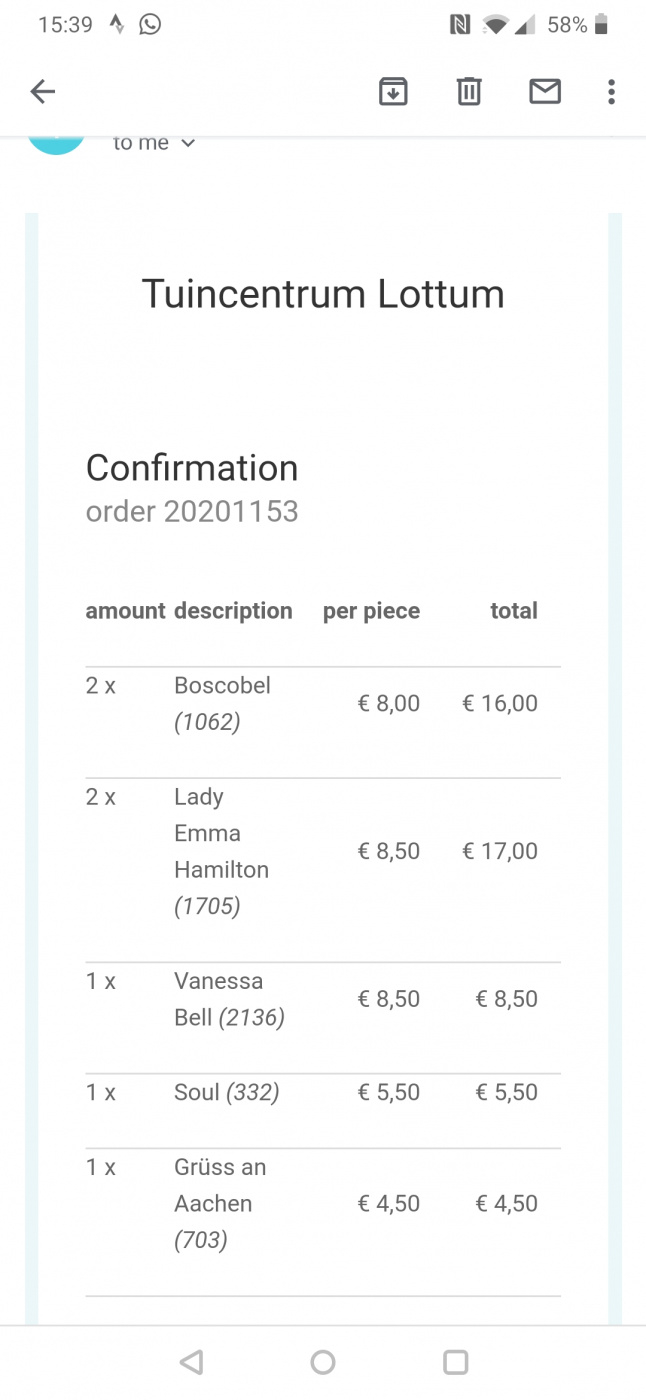This screenshot has height=1400, width=646.
Task: Mark as unread with the envelope icon
Action: (545, 92)
